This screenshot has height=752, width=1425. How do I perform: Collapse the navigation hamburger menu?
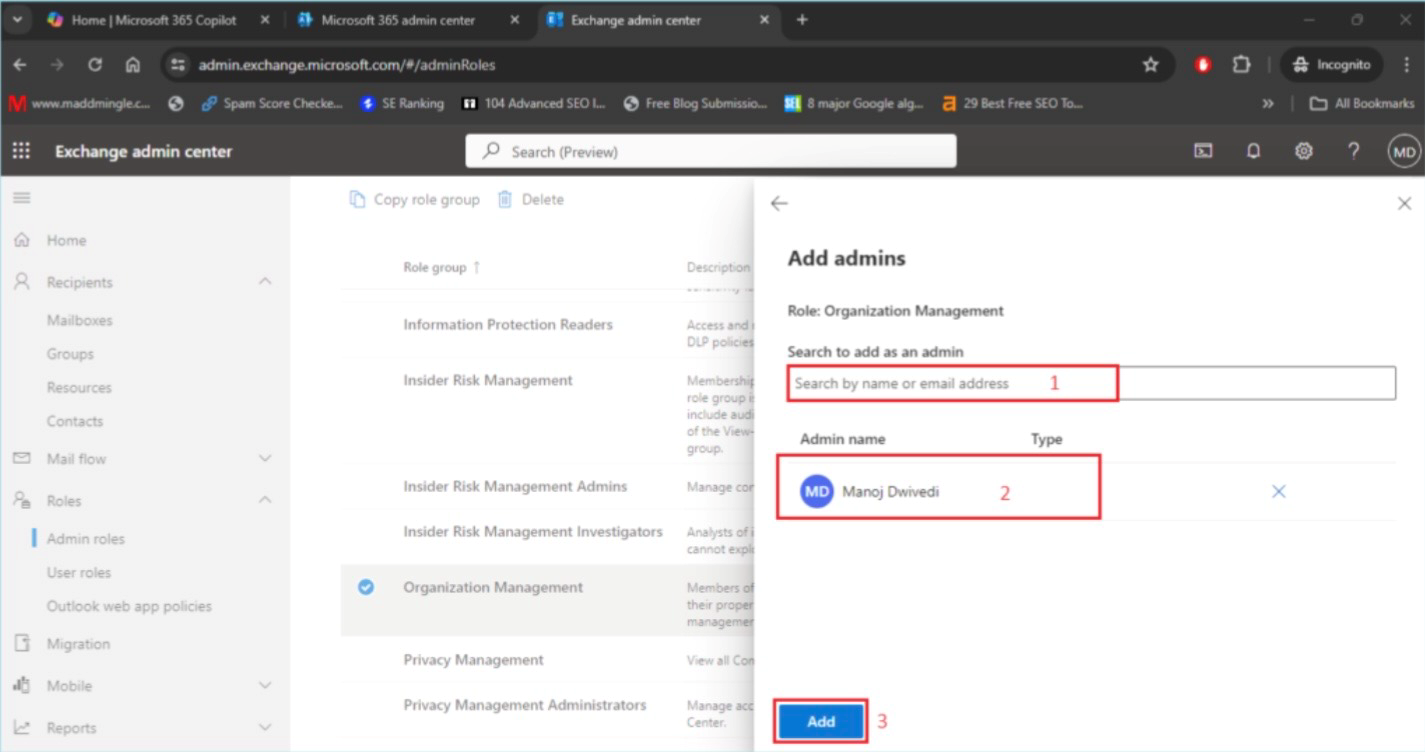(21, 198)
